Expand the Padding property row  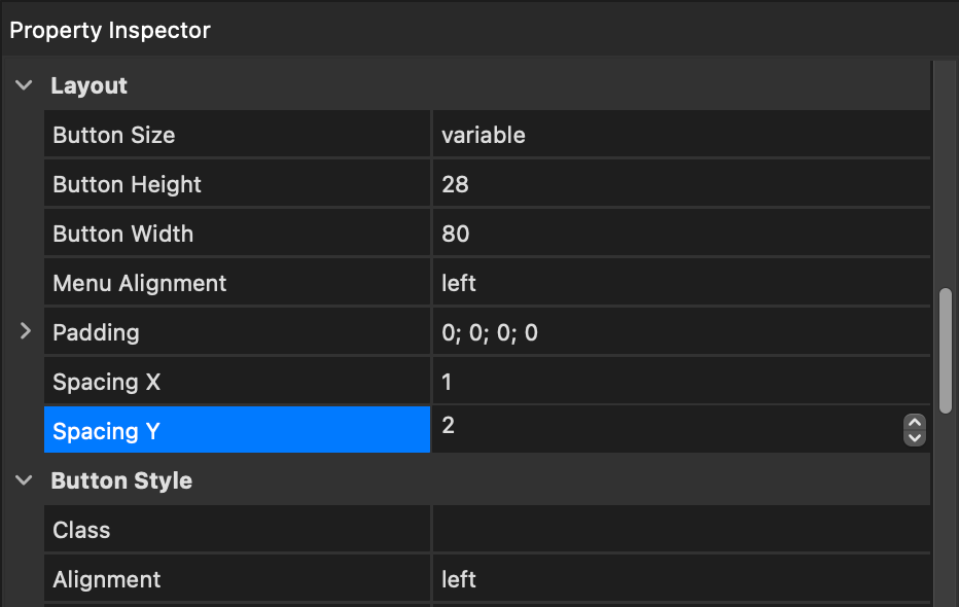click(x=25, y=331)
